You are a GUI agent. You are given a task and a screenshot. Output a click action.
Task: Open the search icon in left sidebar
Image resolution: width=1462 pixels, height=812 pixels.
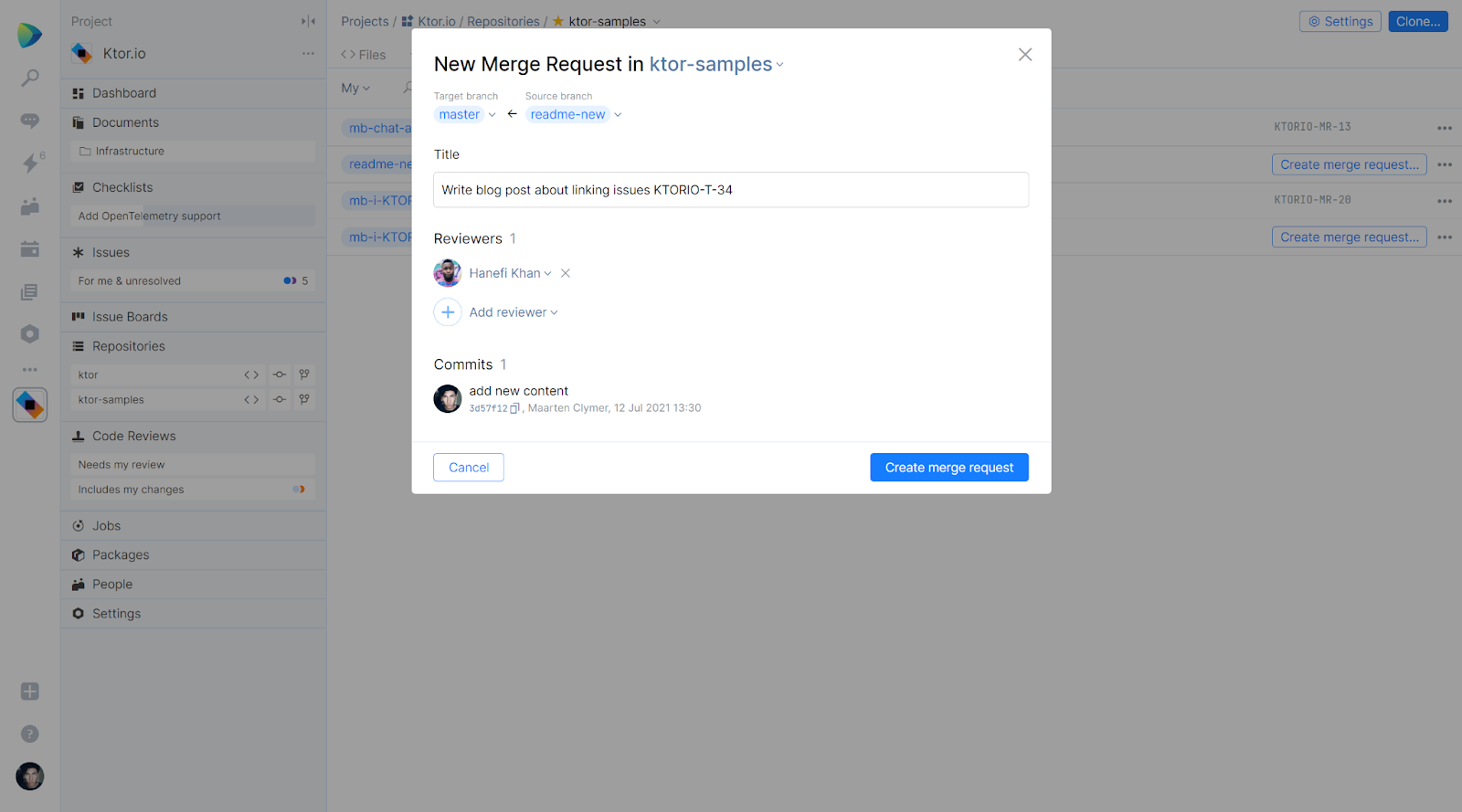30,79
